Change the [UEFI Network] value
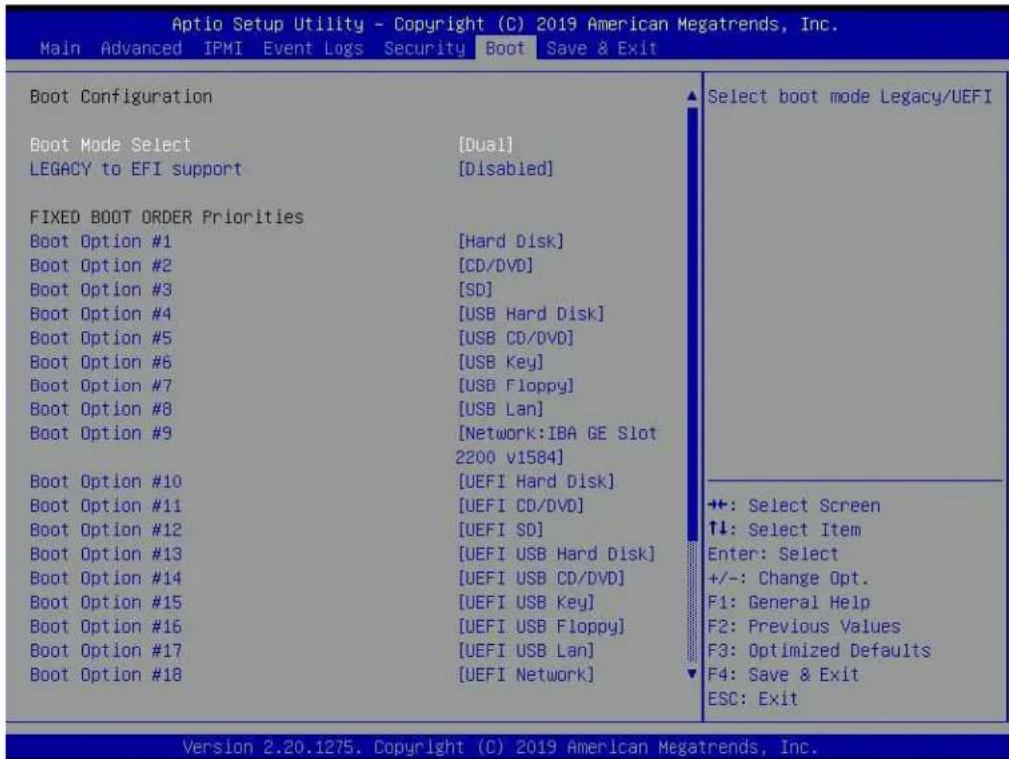Image resolution: width=1009 pixels, height=759 pixels. [525, 675]
